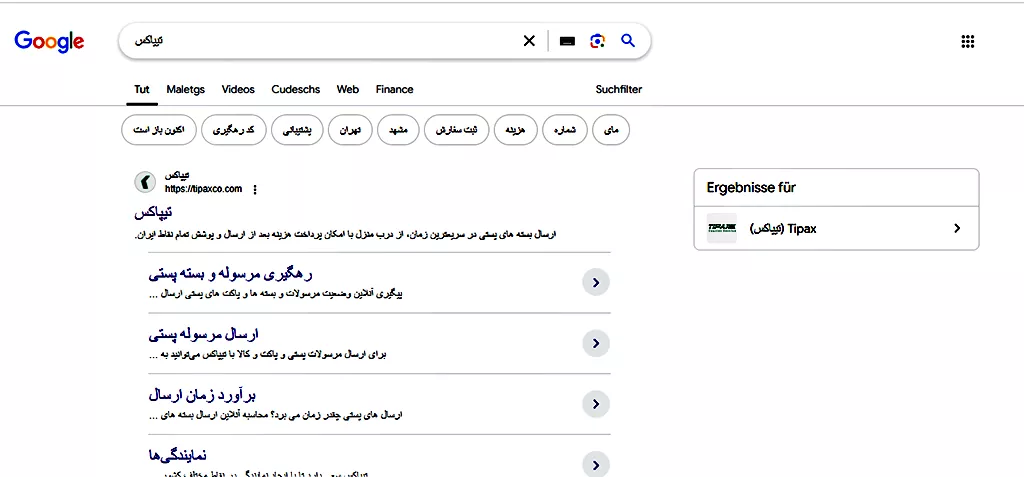This screenshot has width=1024, height=477.
Task: Click the 'تهران' filter chip
Action: 350,130
